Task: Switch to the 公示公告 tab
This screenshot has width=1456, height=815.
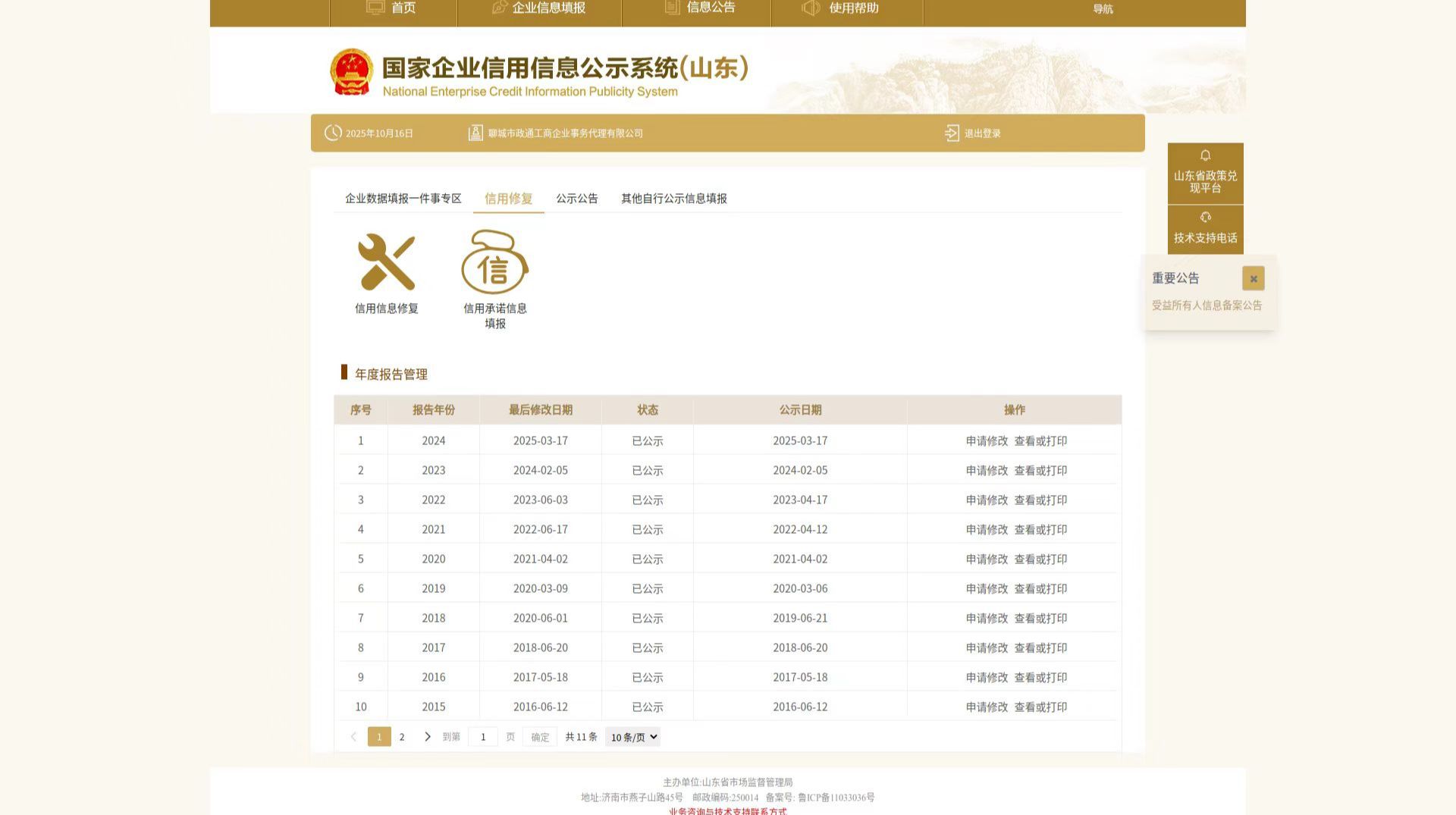Action: [x=576, y=199]
